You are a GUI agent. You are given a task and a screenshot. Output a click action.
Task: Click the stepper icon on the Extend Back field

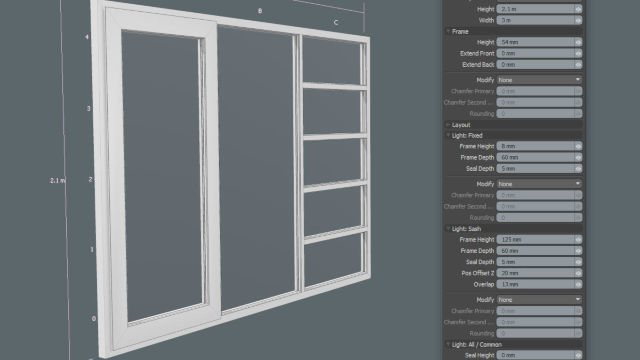(x=578, y=64)
